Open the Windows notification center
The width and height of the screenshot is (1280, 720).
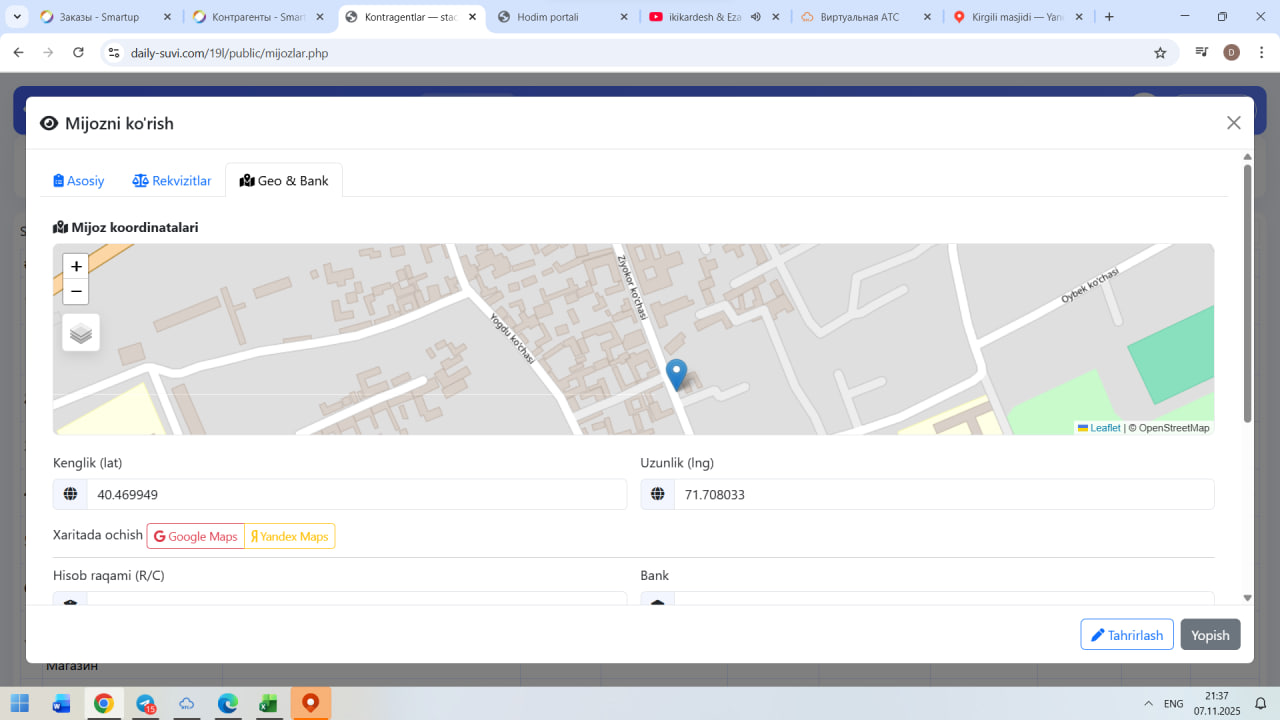(x=1261, y=703)
